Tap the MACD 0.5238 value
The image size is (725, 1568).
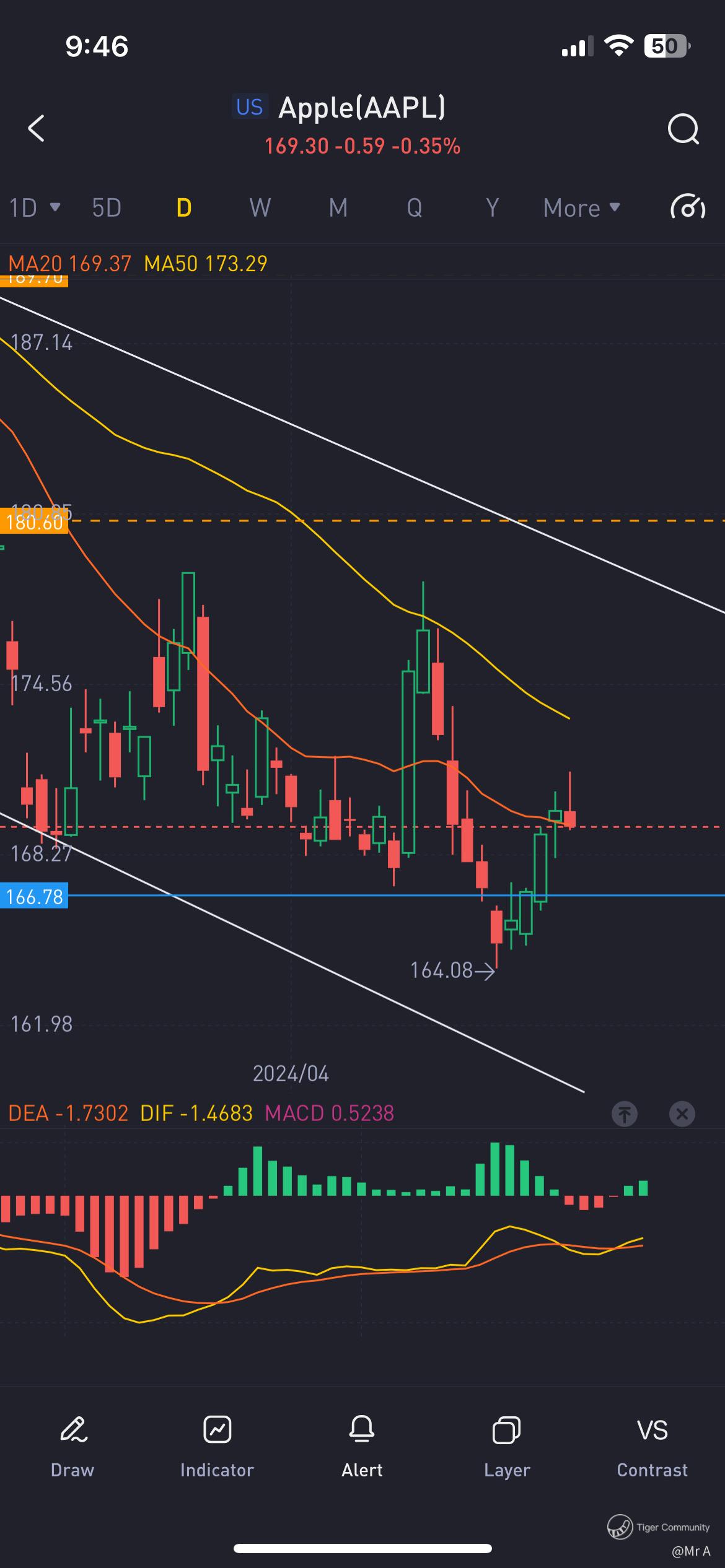click(x=329, y=1113)
